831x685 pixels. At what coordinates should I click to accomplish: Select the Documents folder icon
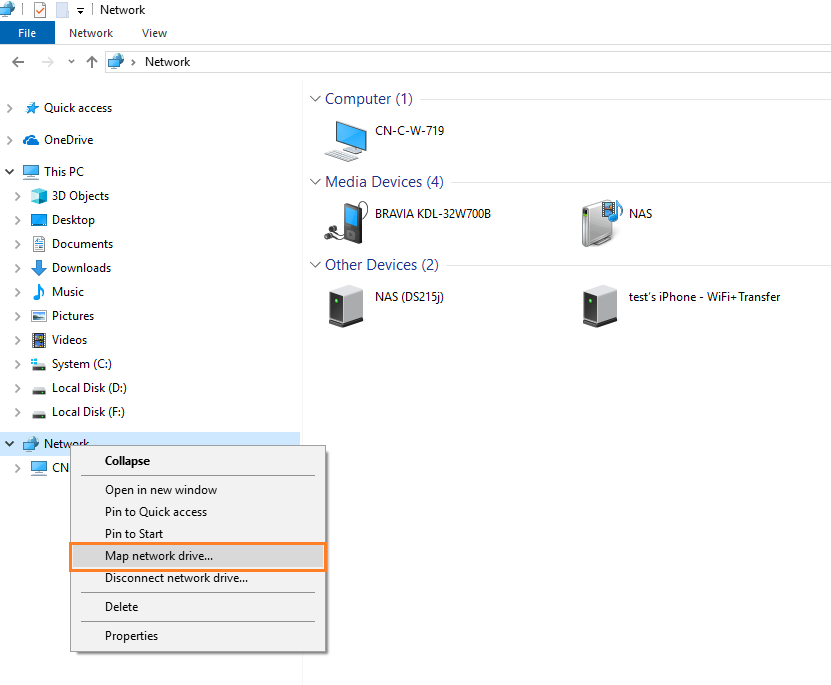[39, 244]
